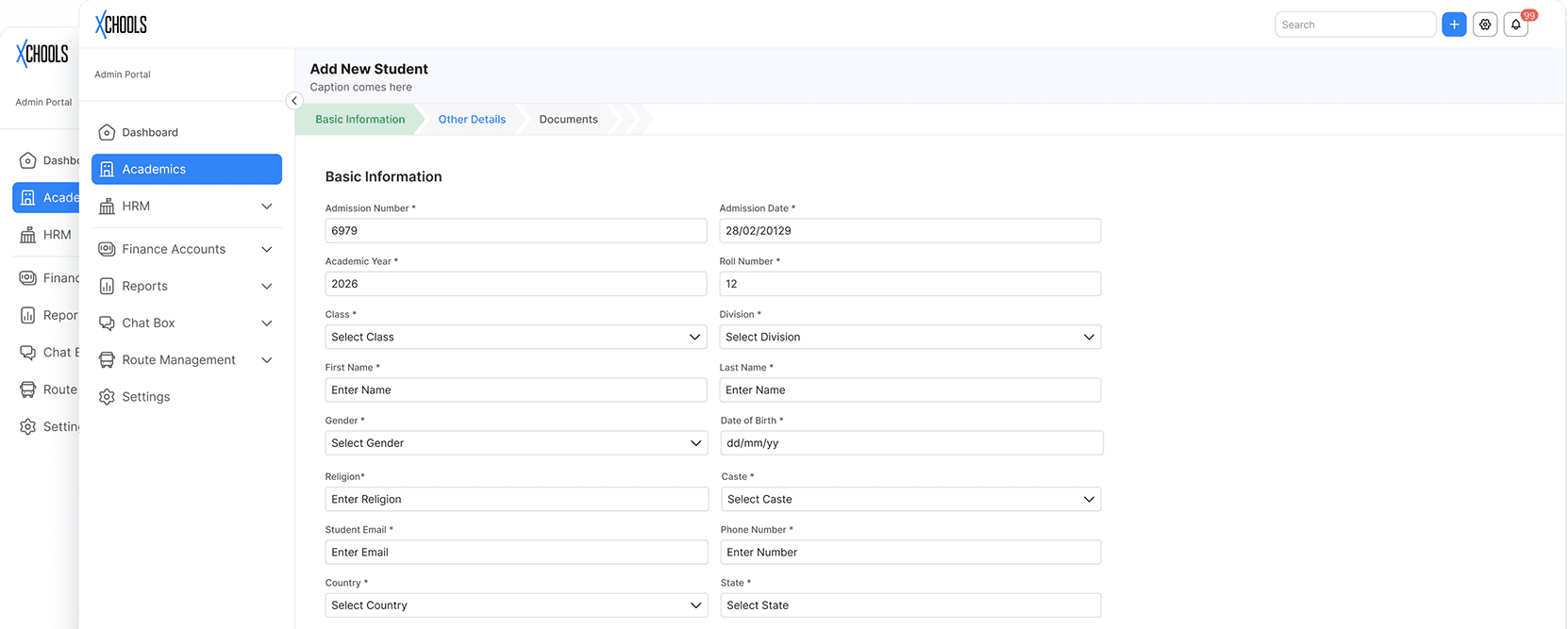Open the notifications bell icon
The height and width of the screenshot is (629, 1568).
(x=1516, y=25)
